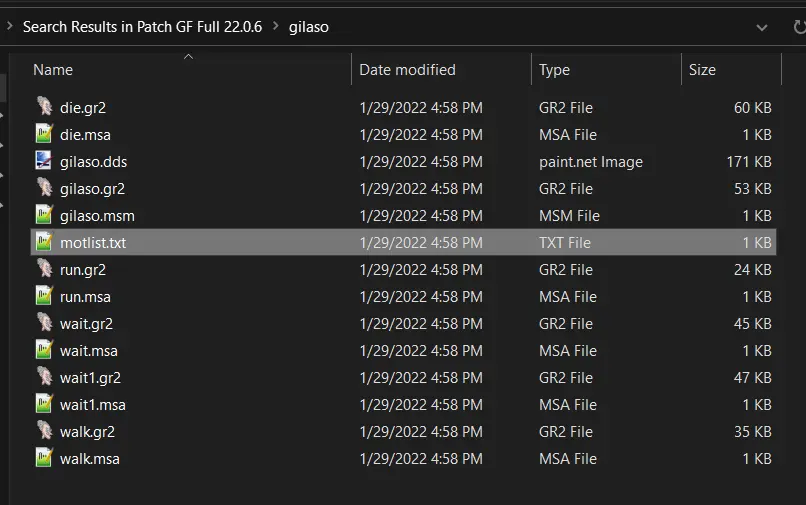Select the walk.msa file name
The image size is (806, 505).
coord(90,458)
